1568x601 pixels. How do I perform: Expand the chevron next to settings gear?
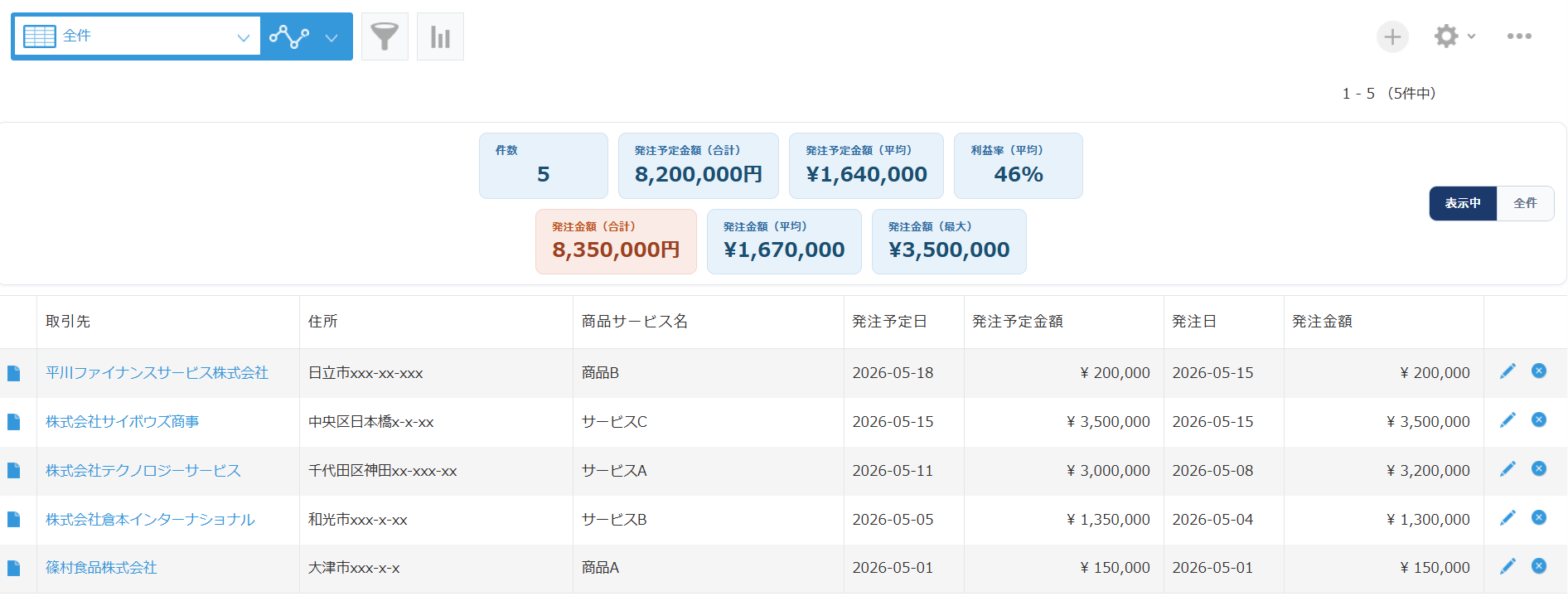pos(1471,36)
